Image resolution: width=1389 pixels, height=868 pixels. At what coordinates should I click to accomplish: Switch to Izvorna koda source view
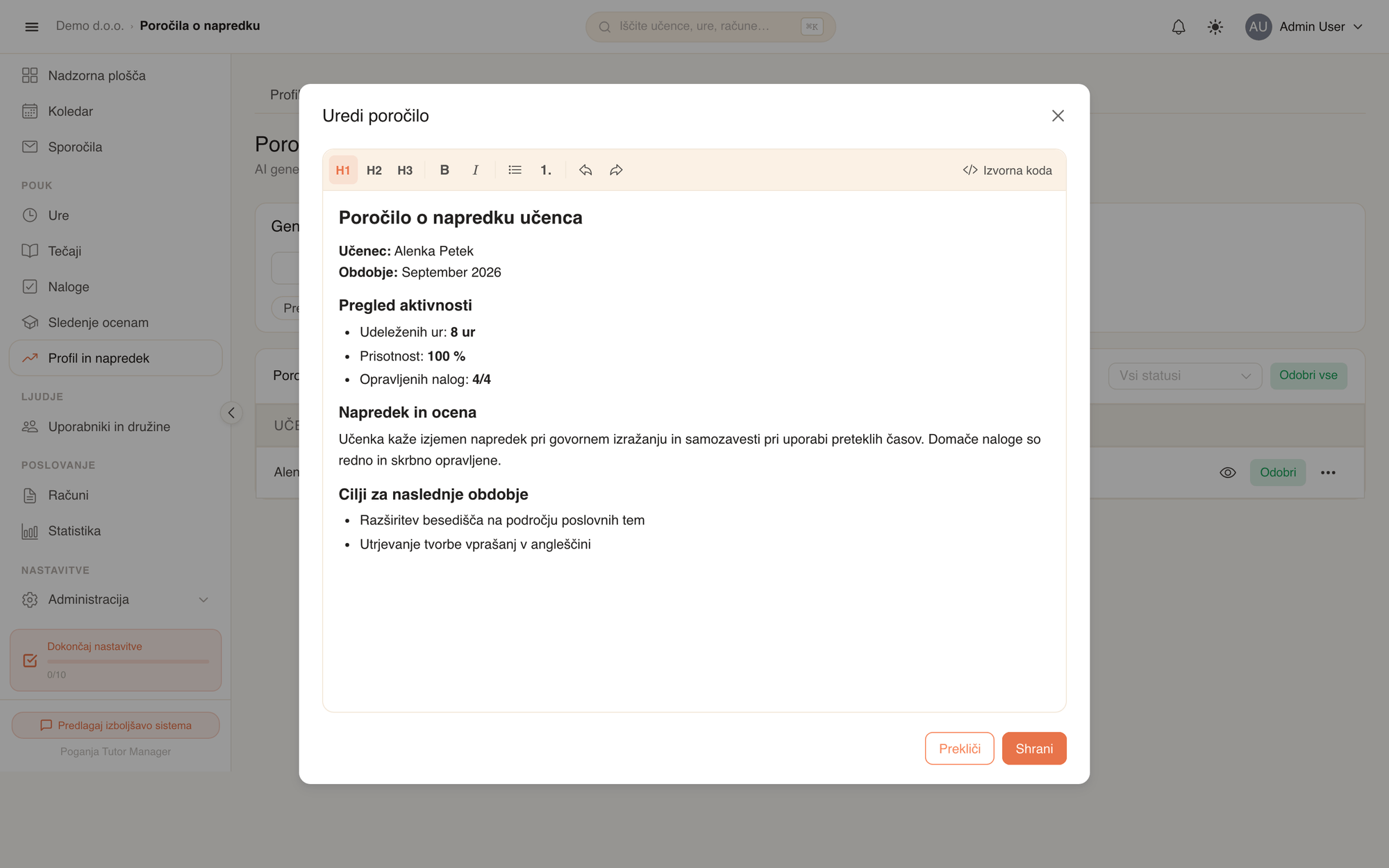(1007, 170)
